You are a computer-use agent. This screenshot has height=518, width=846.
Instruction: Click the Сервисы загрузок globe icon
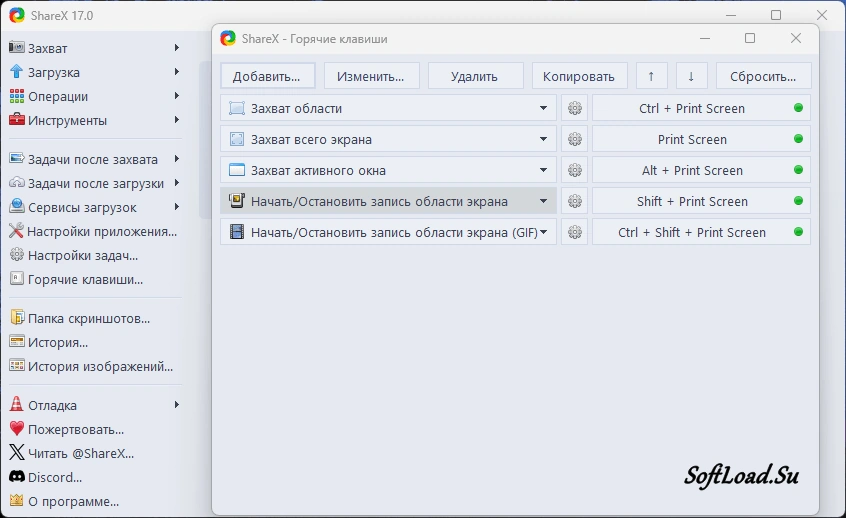tap(17, 207)
